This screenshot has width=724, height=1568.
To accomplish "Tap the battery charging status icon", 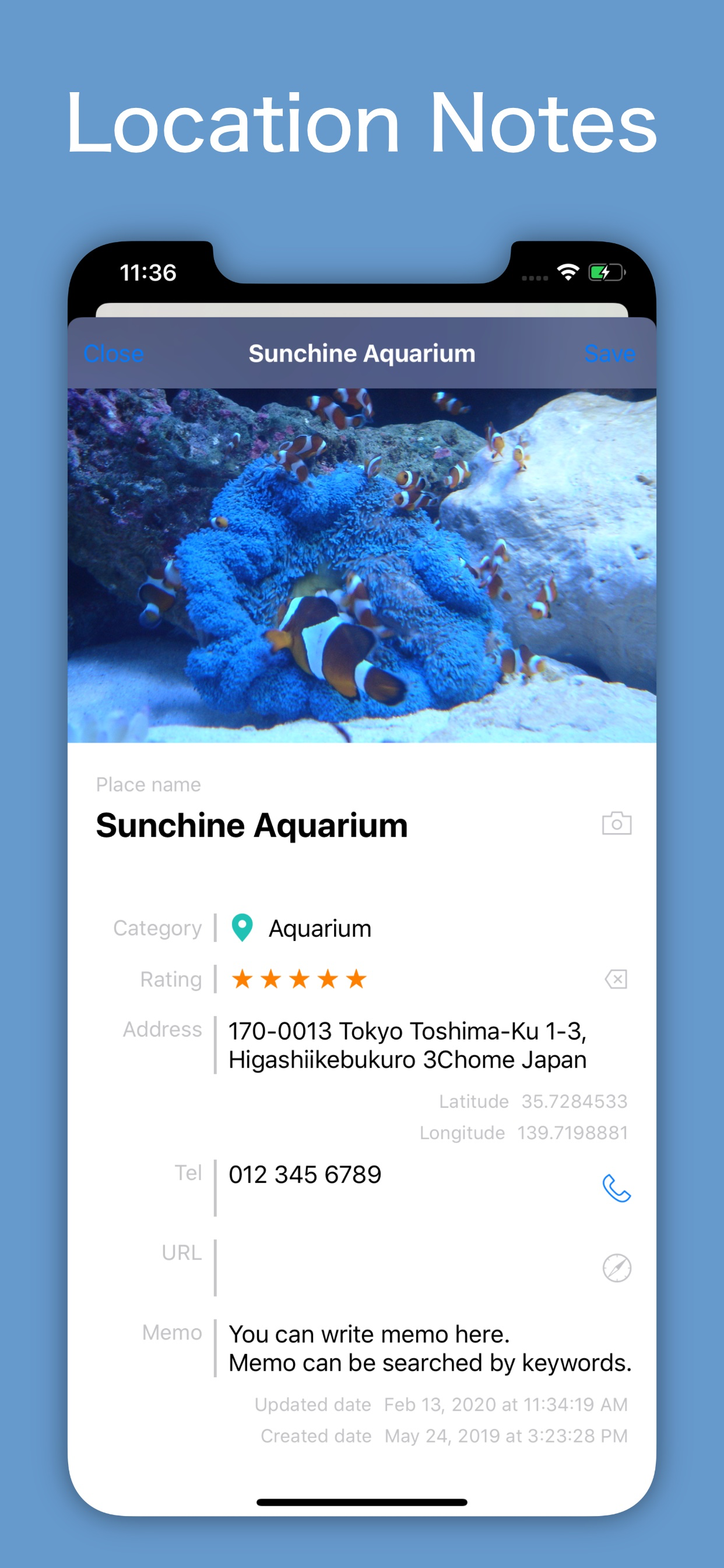I will (607, 272).
